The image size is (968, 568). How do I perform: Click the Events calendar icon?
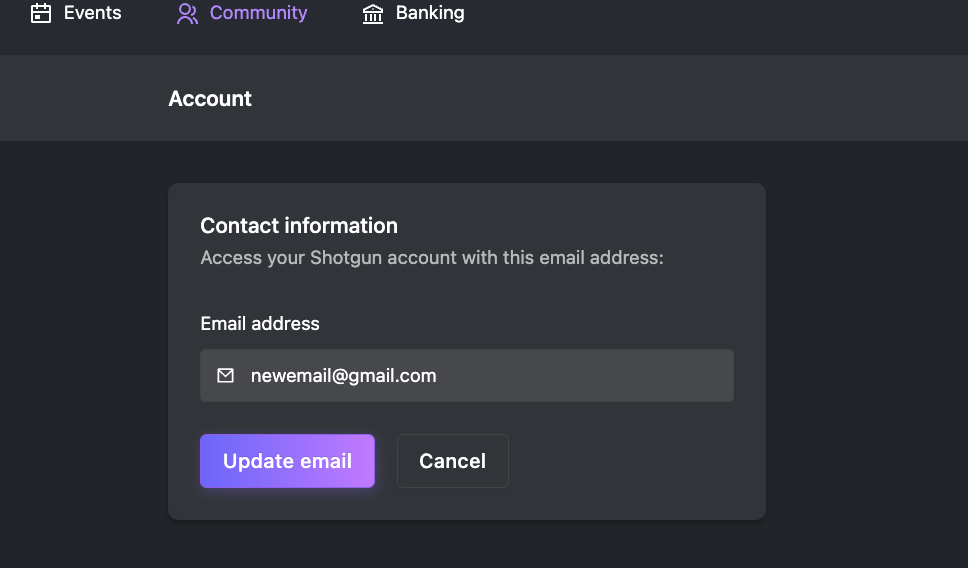pos(41,13)
